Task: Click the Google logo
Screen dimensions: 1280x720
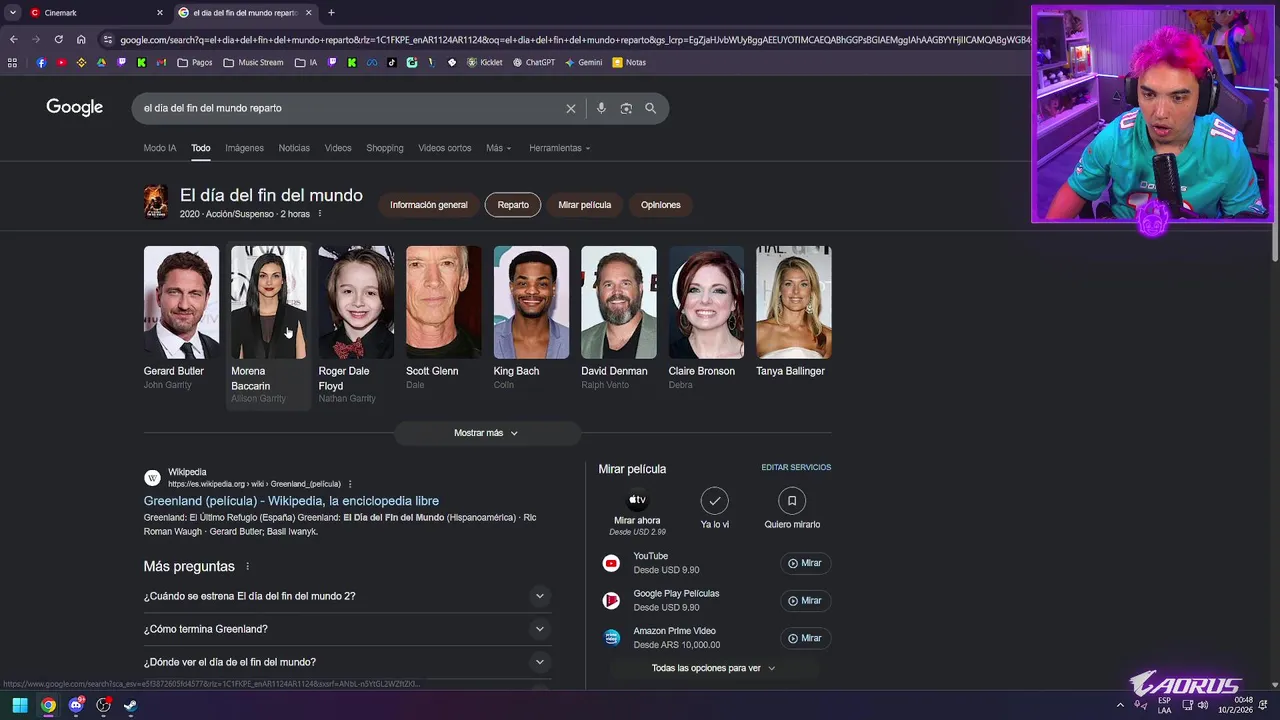Action: point(74,107)
